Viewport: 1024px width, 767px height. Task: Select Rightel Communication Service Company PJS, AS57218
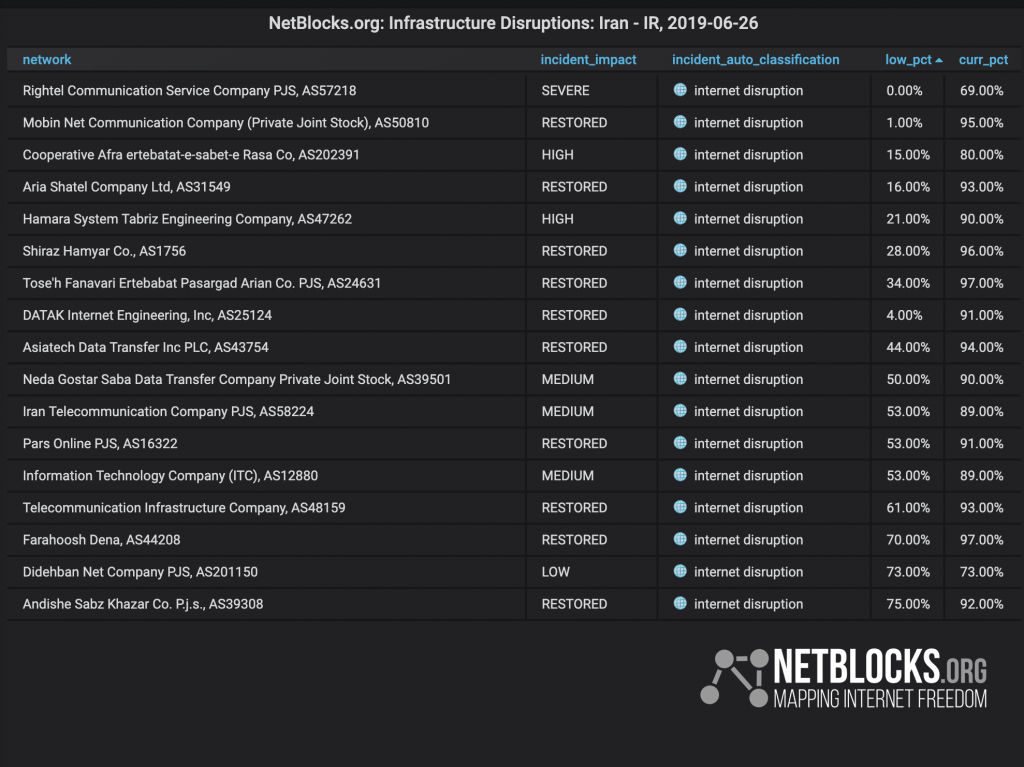point(189,91)
